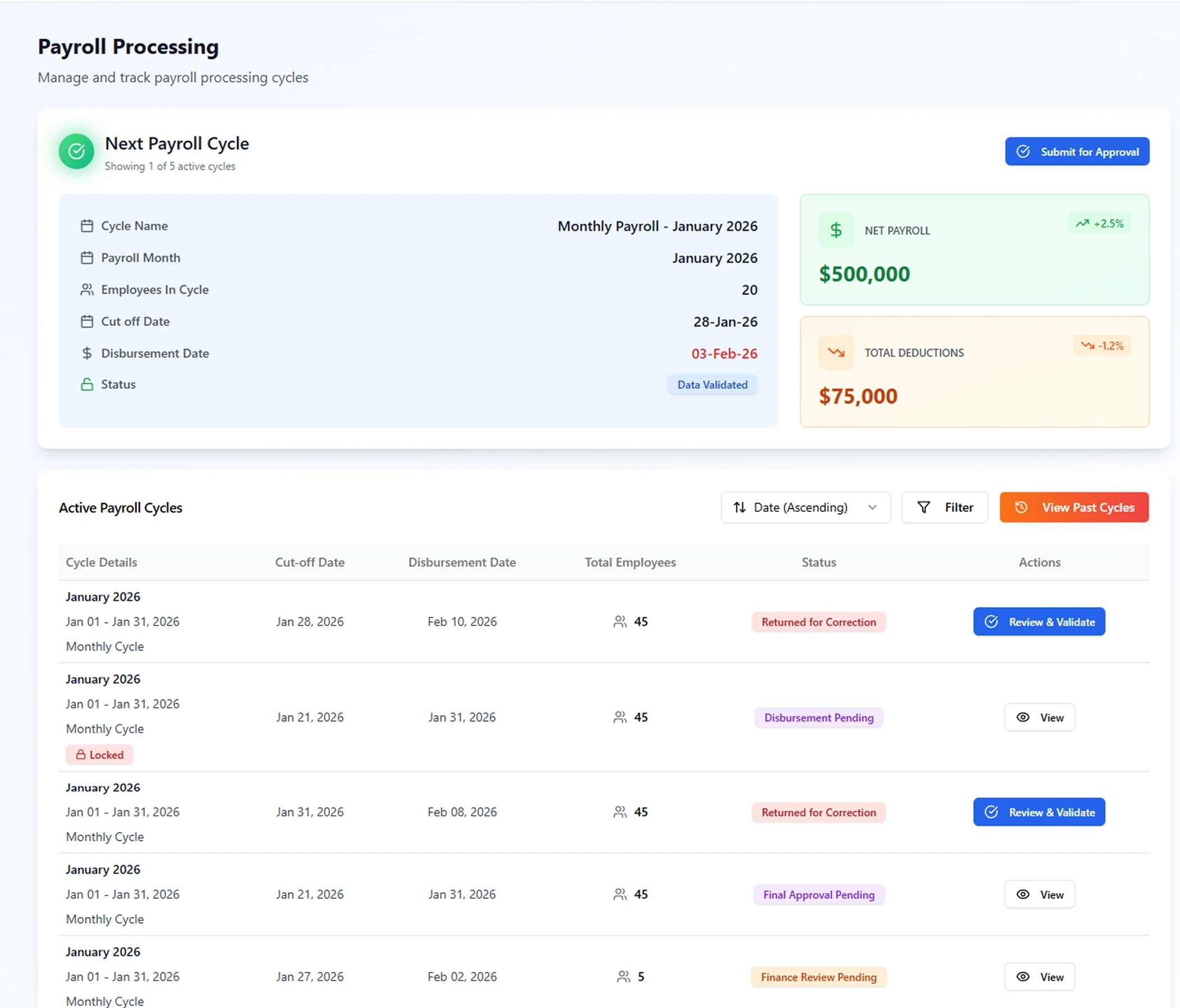This screenshot has width=1180, height=1008.
Task: View the Finance Review Pending cycle
Action: [1040, 977]
